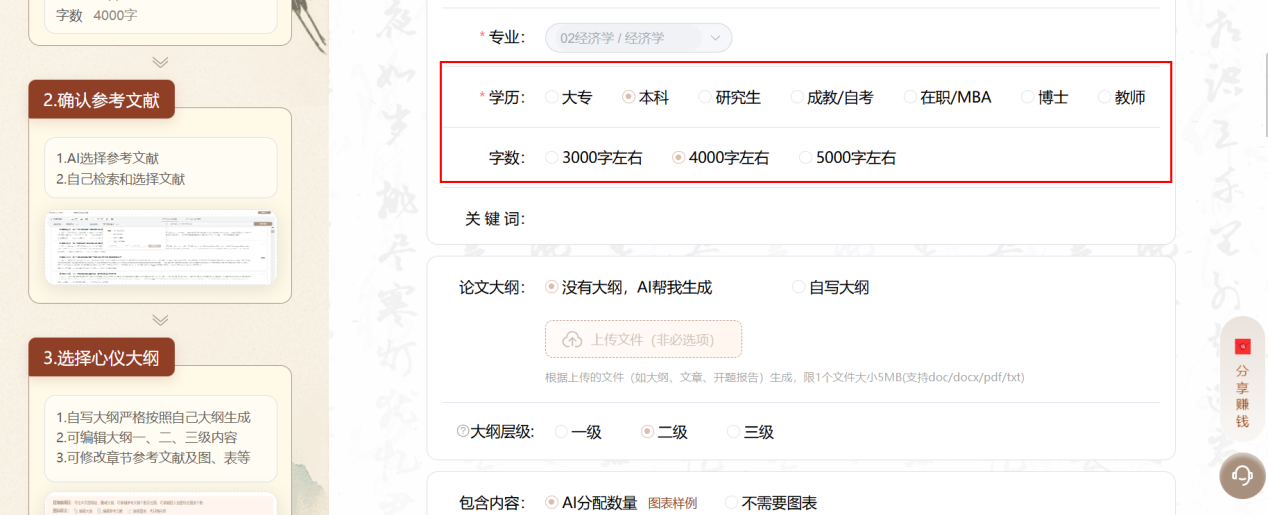Set word count to 3000字左右
Viewport: 1268px width, 515px height.
552,157
